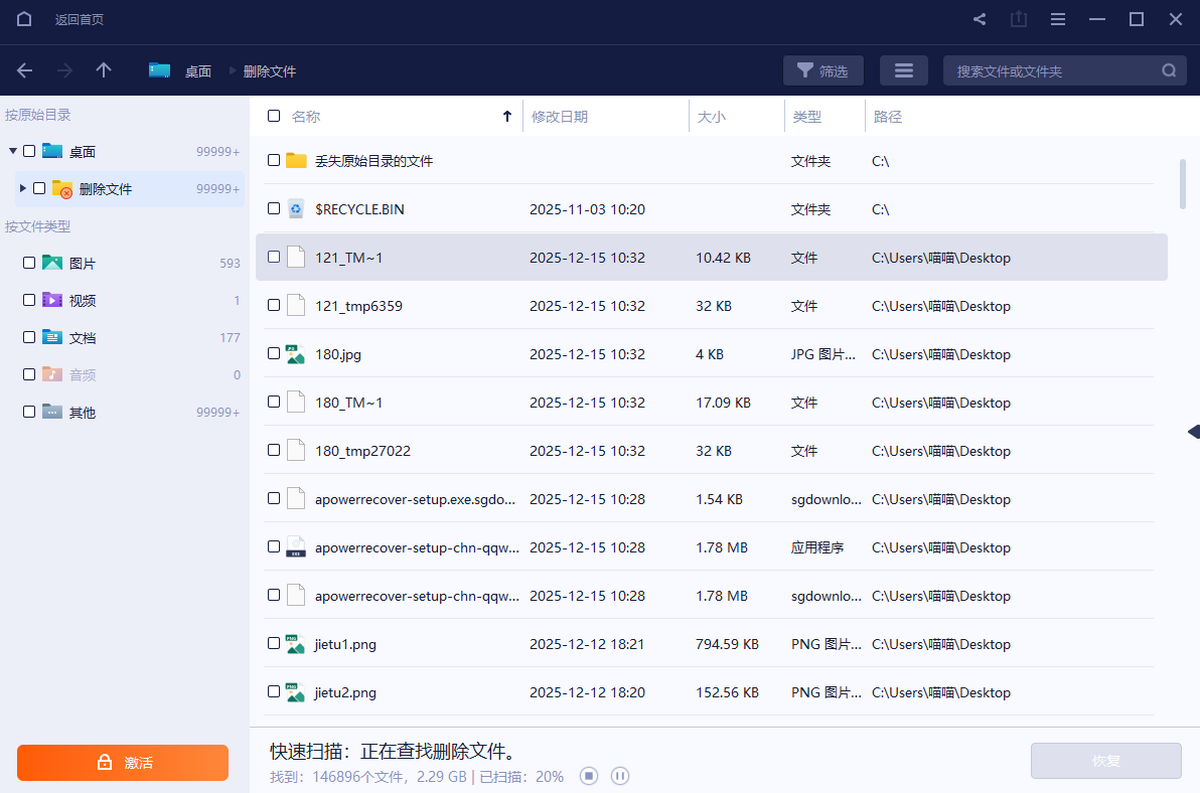The height and width of the screenshot is (793, 1200).
Task: Pause the scan in progress
Action: (x=619, y=776)
